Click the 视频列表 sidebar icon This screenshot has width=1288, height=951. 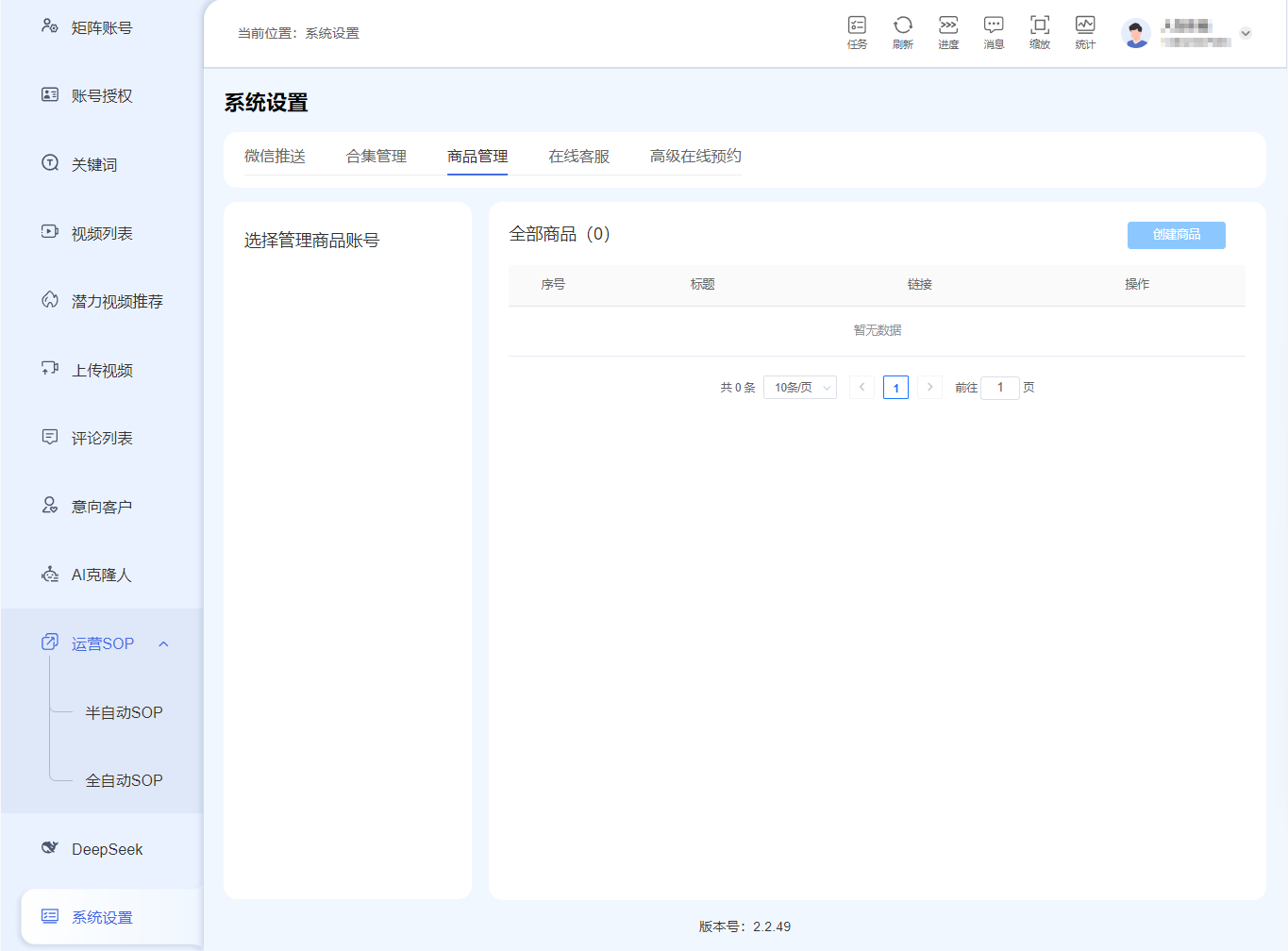[x=50, y=232]
